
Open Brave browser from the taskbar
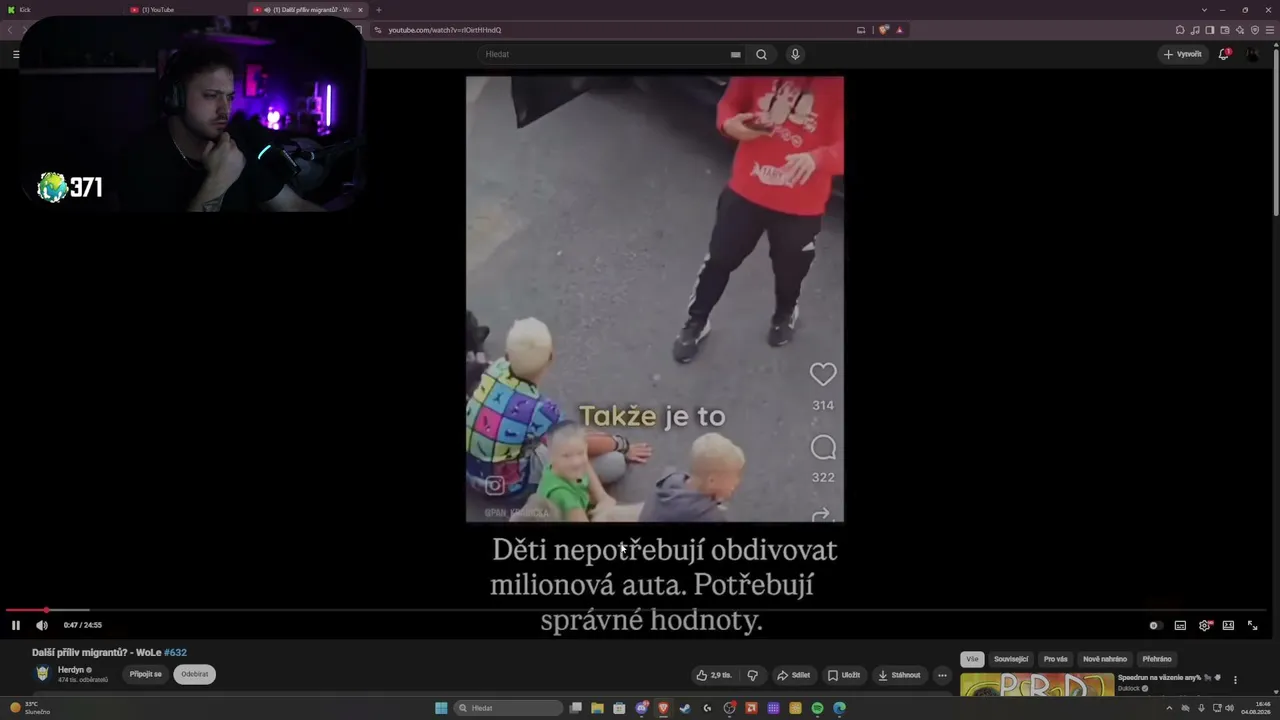coord(663,708)
